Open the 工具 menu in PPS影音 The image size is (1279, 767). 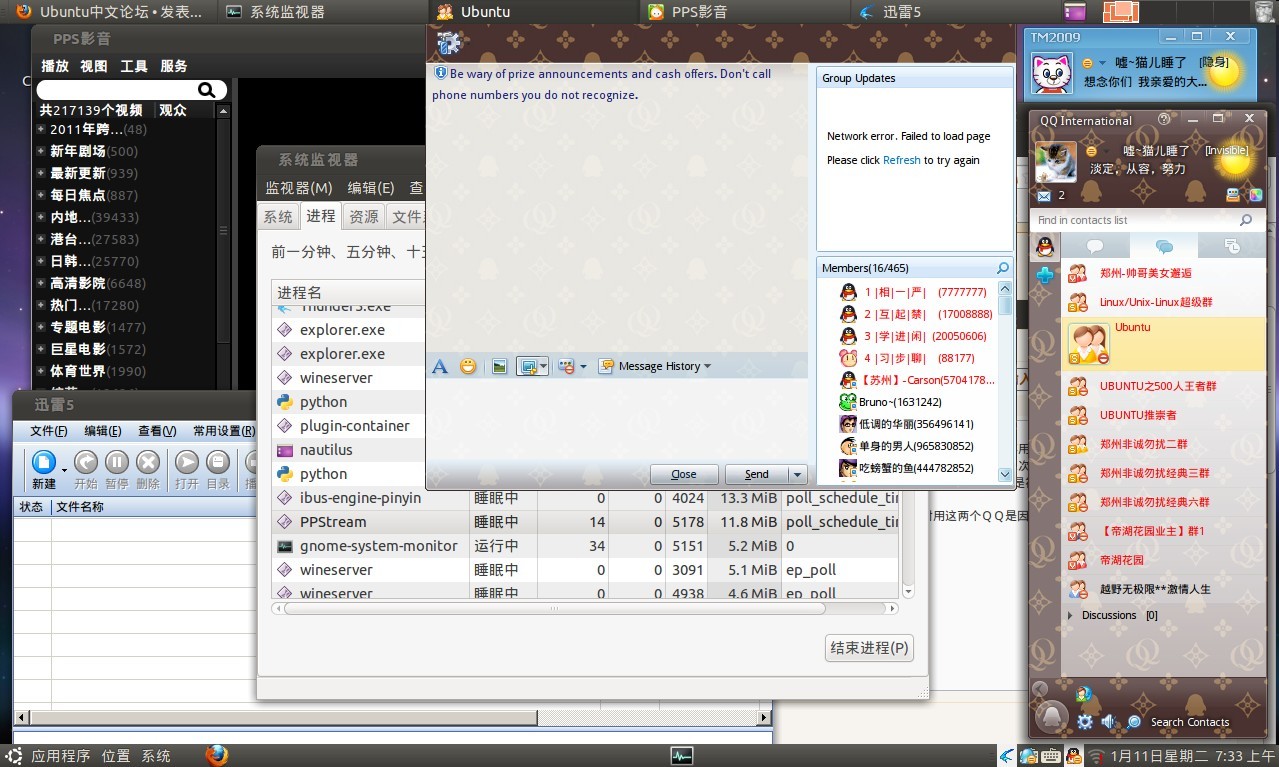point(134,66)
